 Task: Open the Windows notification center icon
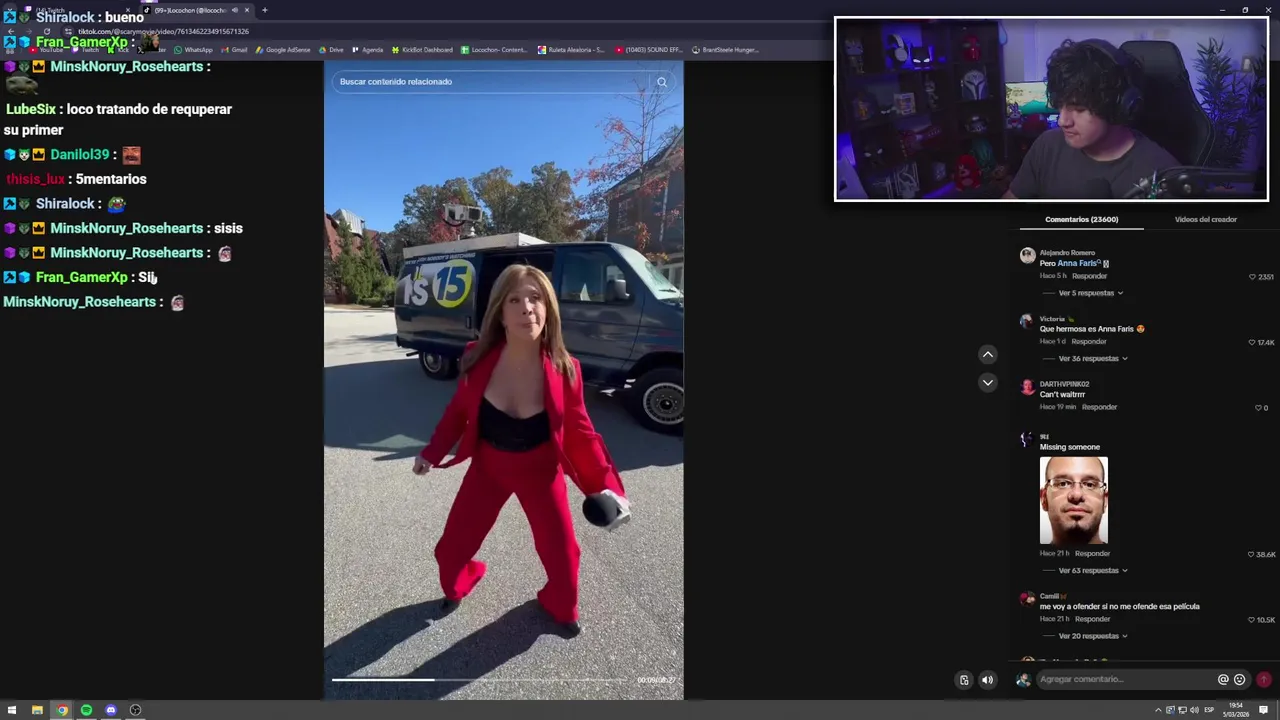(1264, 710)
